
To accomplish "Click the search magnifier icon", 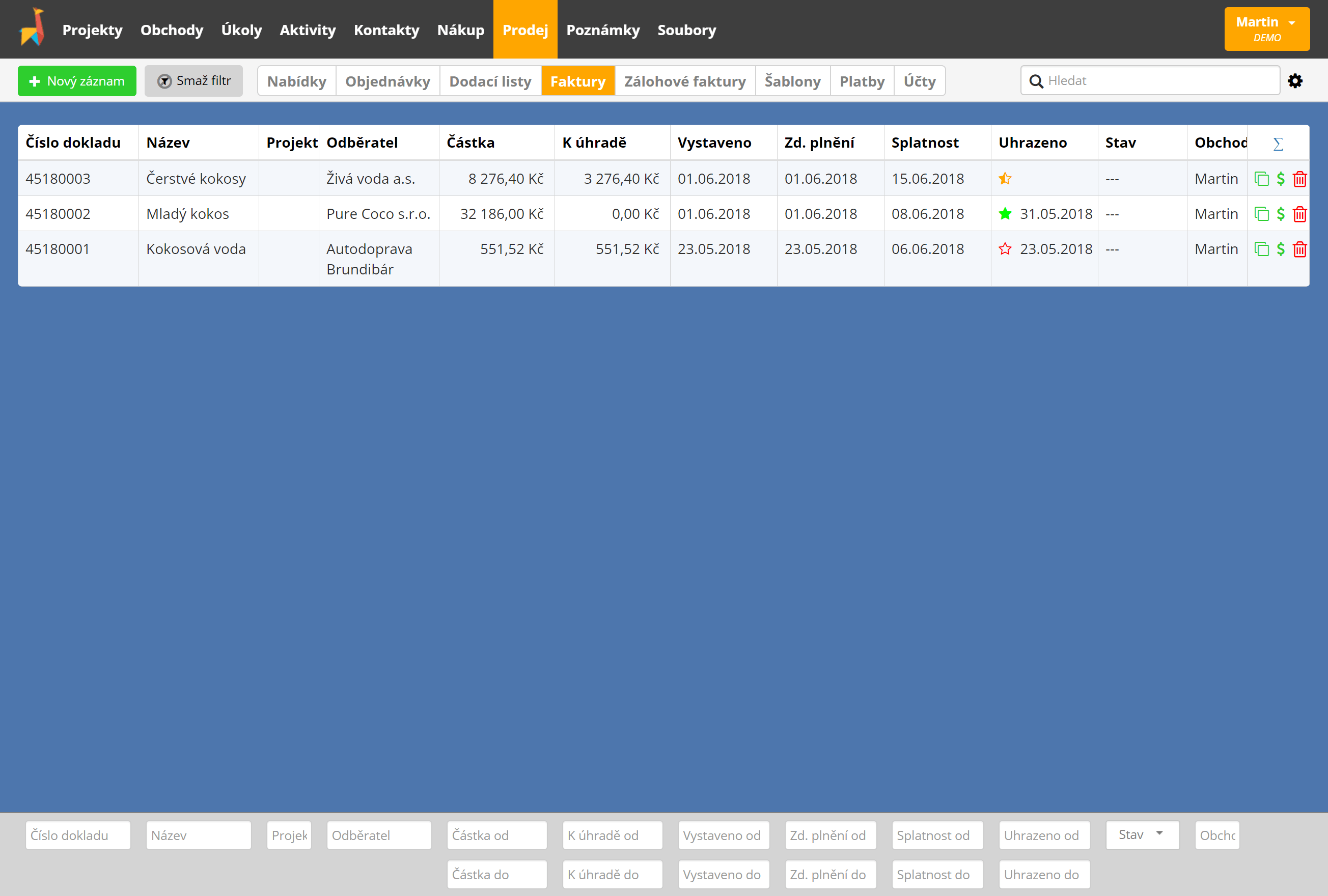I will [1036, 81].
